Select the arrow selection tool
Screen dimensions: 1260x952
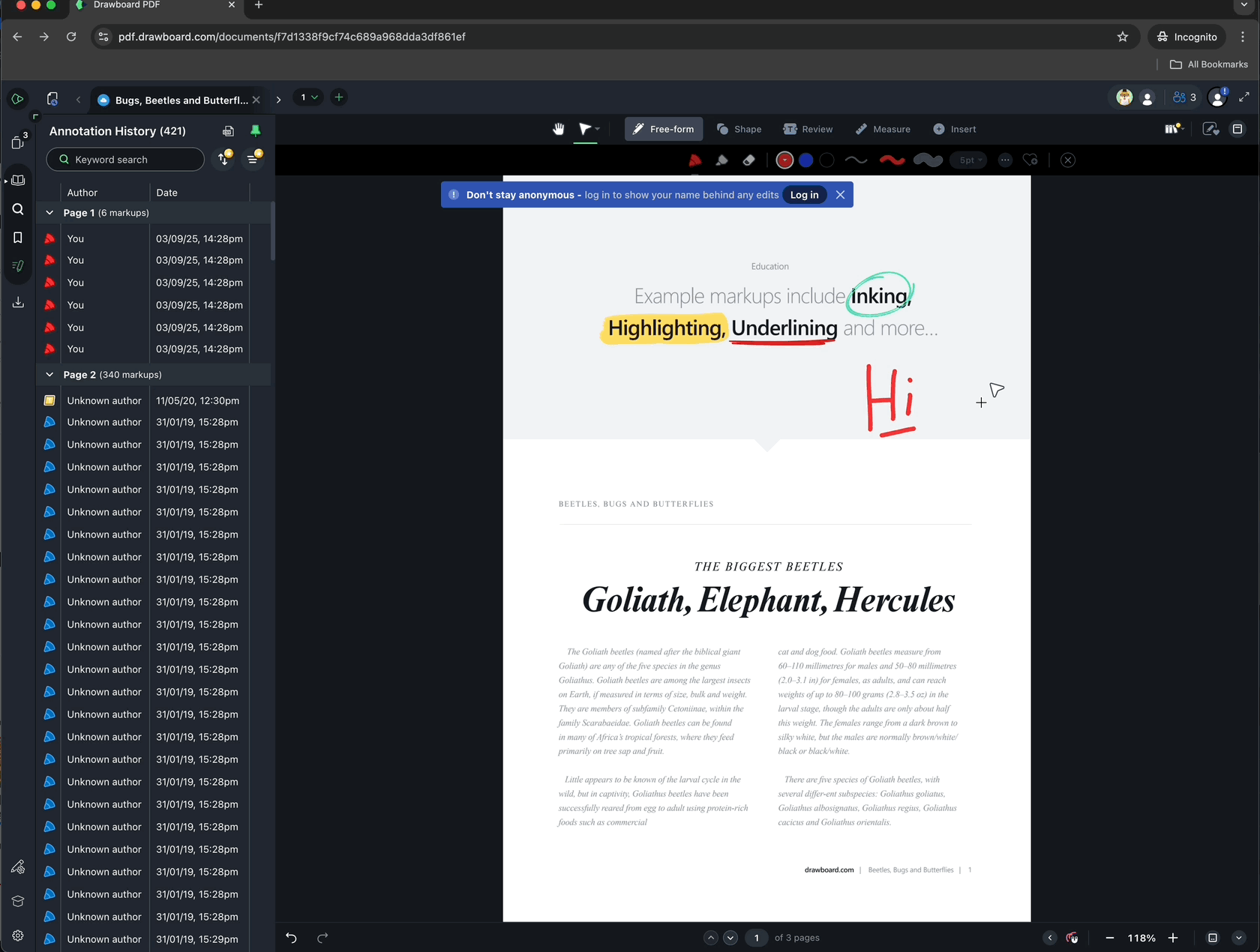(x=585, y=129)
